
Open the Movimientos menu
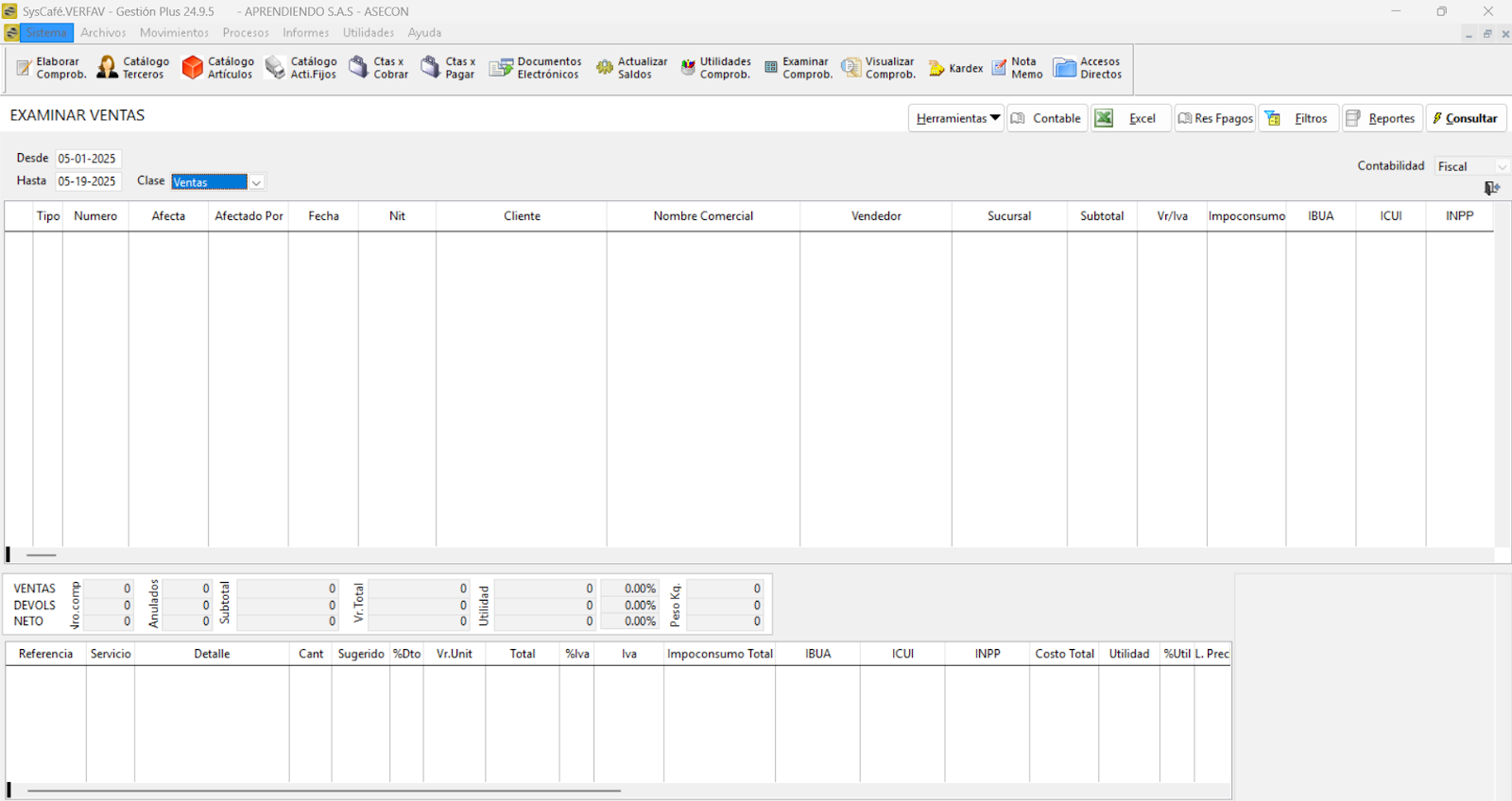click(174, 33)
